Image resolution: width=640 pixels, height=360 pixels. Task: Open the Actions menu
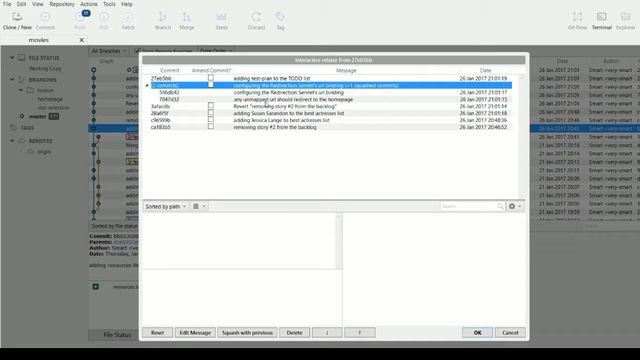coord(89,4)
